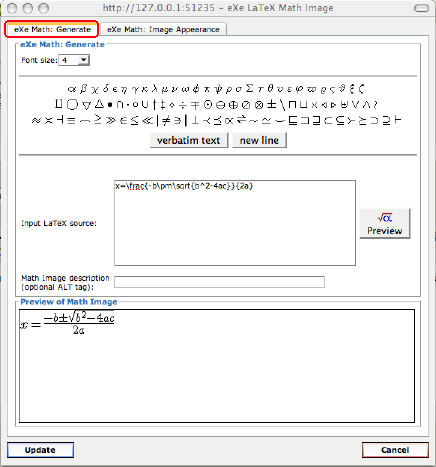Insert the equilibrium arrows ⇌ symbol

click(241, 120)
